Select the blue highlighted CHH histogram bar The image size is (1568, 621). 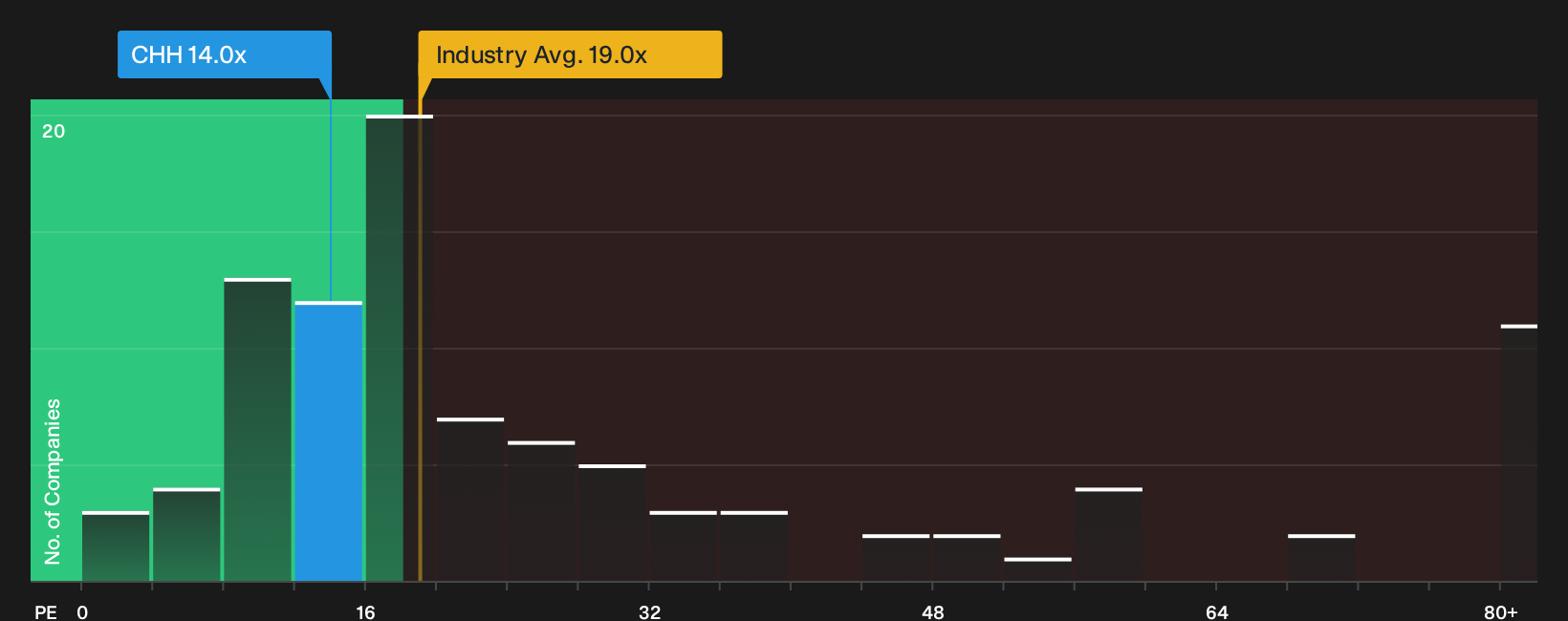pos(329,441)
